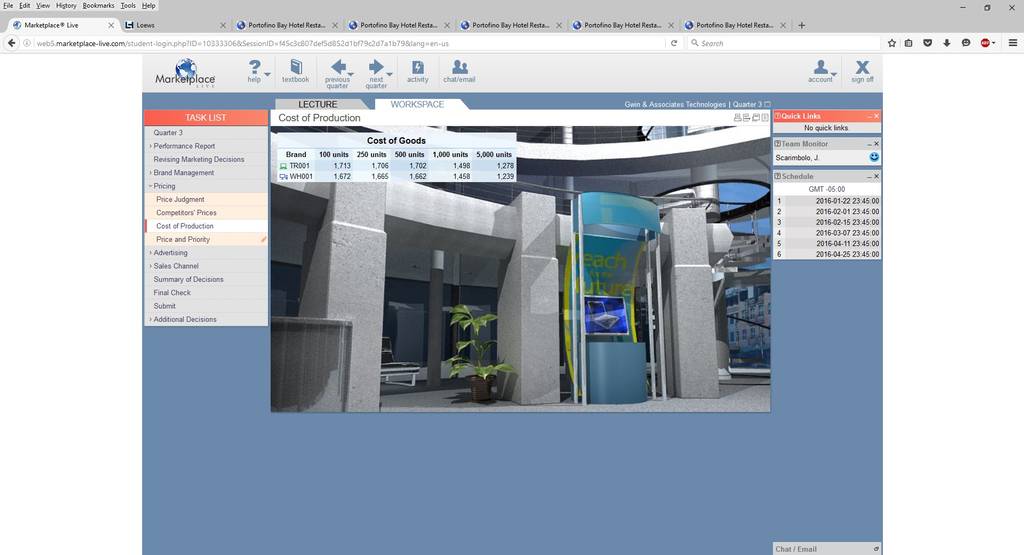
Task: Open the Bookmarks menu
Action: coord(98,5)
